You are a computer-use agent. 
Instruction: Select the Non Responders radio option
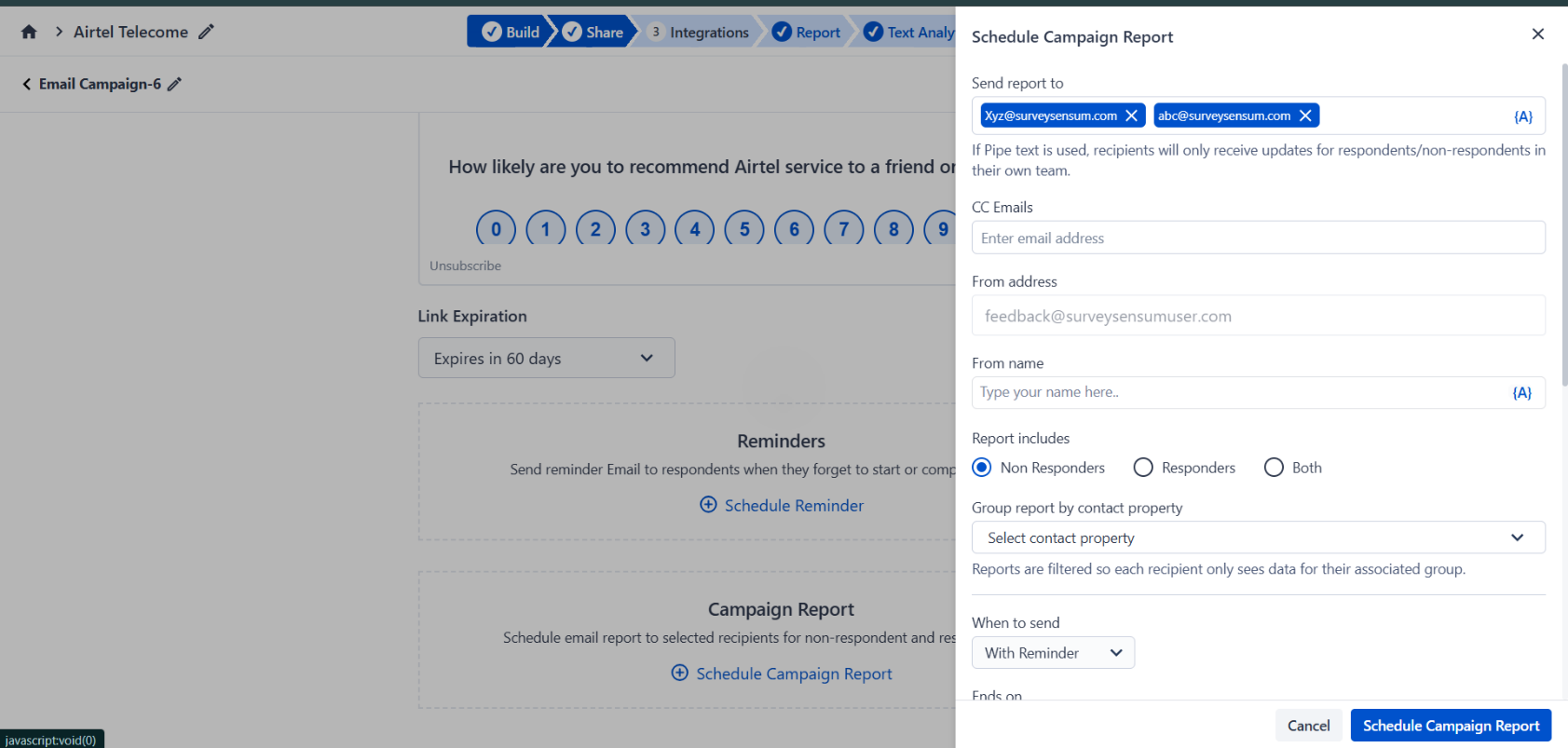tap(982, 468)
